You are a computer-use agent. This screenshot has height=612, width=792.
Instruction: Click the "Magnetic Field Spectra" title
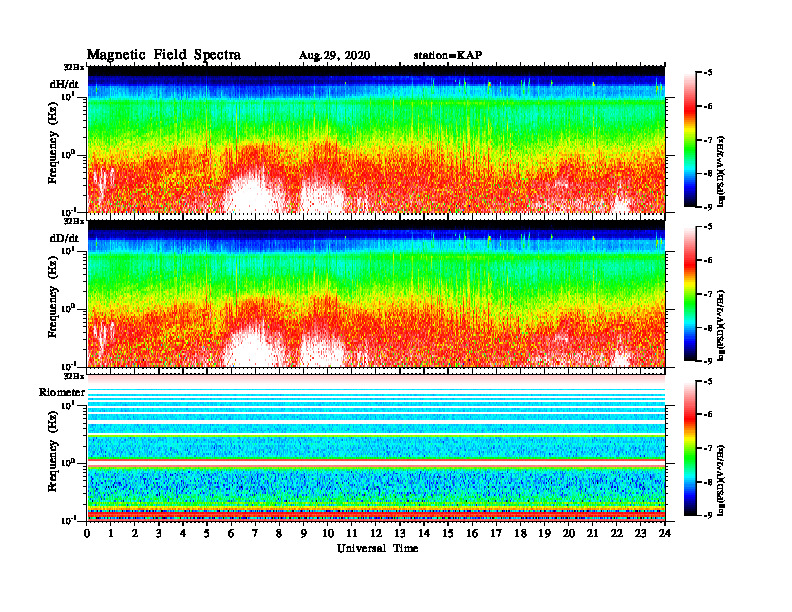[164, 55]
